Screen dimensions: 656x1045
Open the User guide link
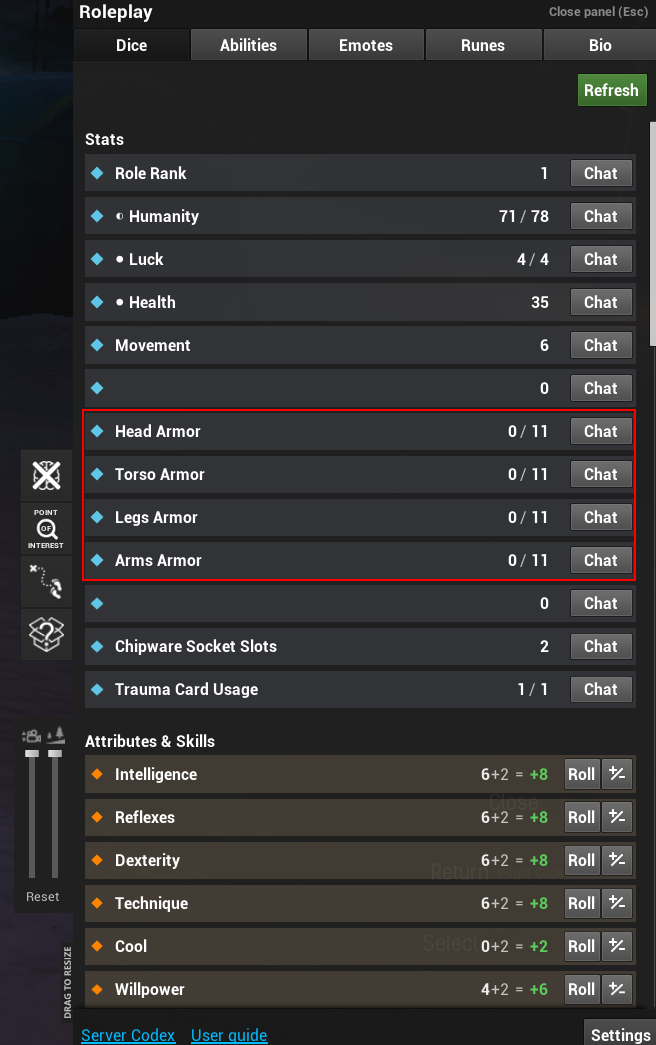pos(229,1035)
